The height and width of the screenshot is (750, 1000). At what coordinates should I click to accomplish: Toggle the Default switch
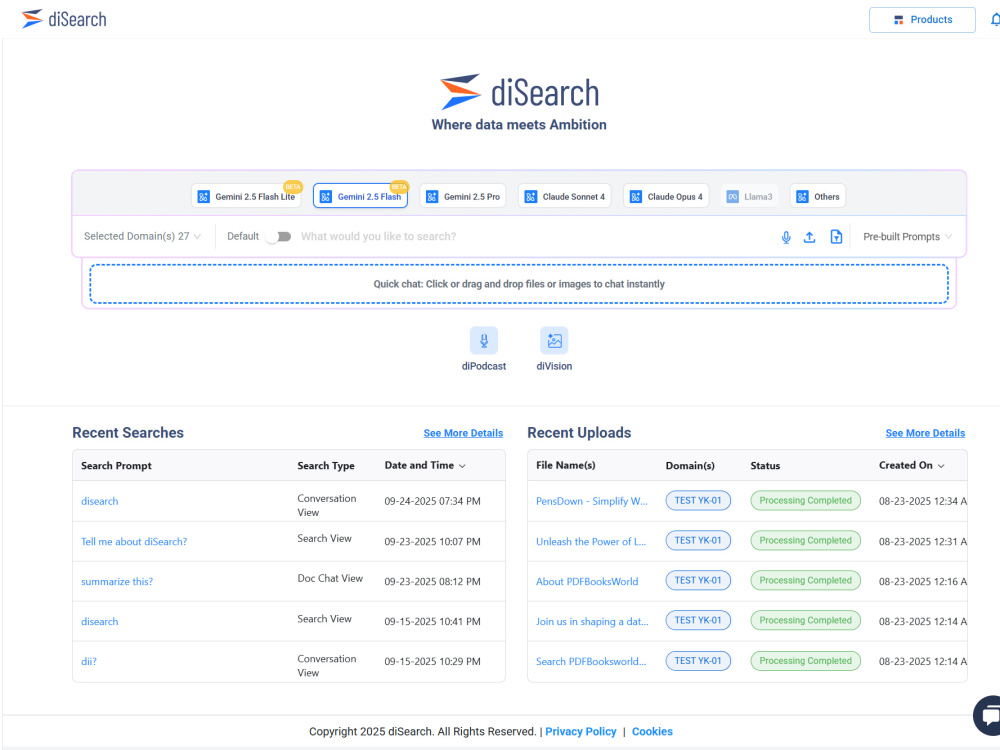pyautogui.click(x=279, y=237)
